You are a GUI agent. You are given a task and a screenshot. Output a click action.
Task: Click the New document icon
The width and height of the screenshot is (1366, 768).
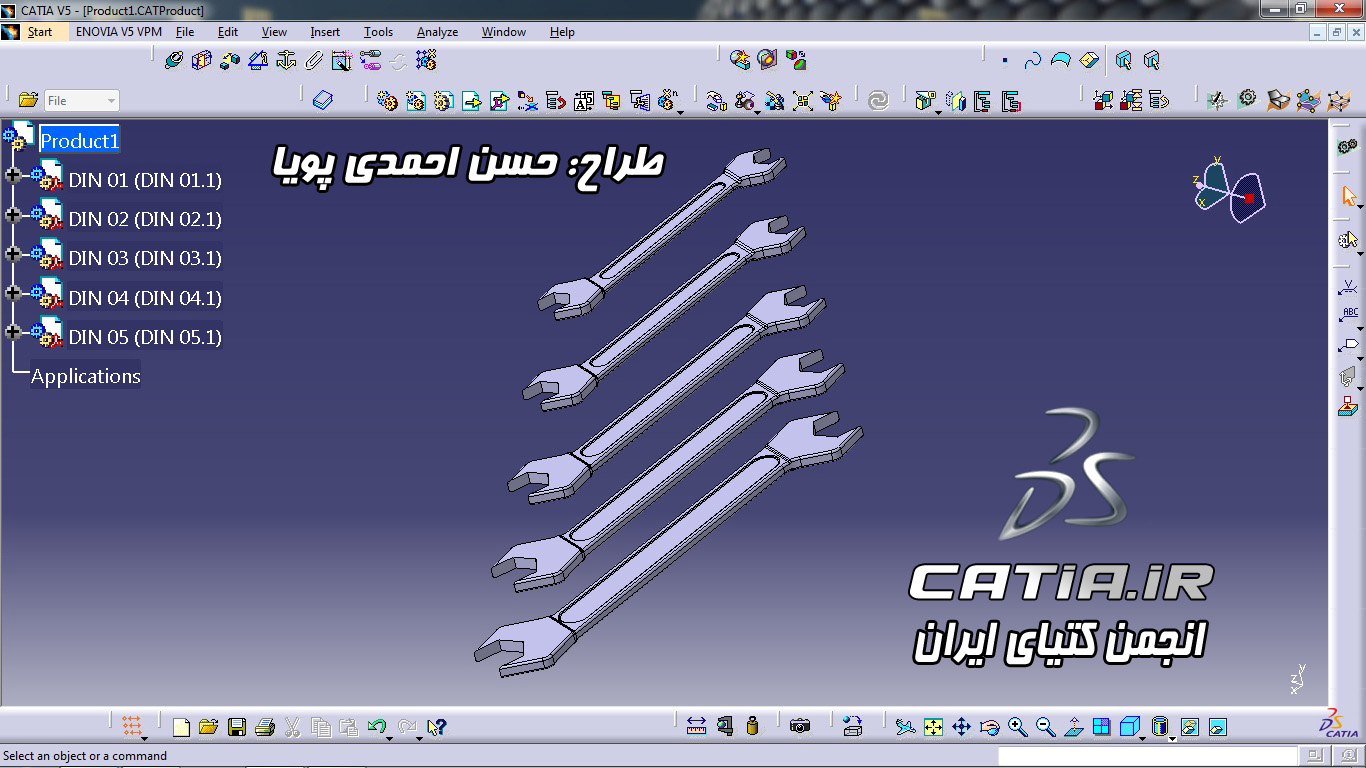click(181, 727)
